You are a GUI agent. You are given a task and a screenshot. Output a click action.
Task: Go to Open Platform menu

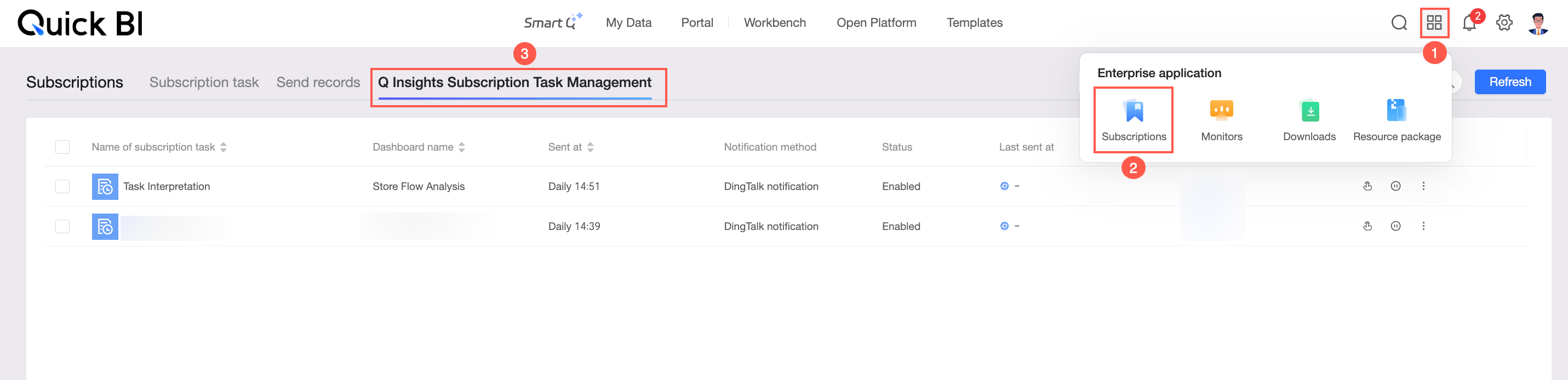[x=875, y=22]
